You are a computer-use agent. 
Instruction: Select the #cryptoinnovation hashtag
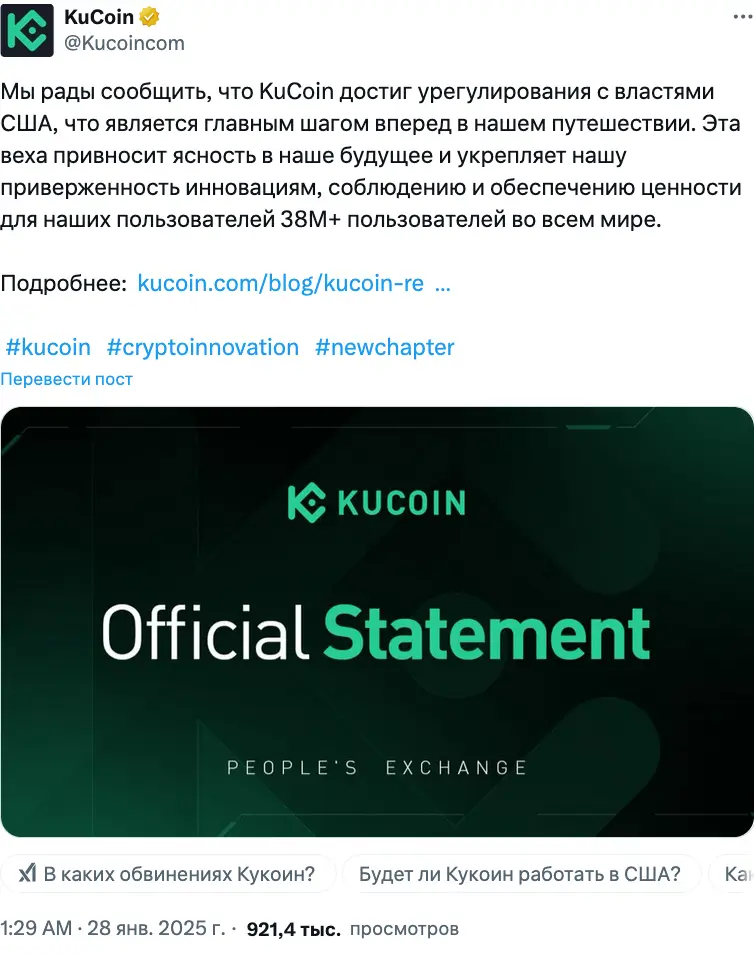click(203, 347)
